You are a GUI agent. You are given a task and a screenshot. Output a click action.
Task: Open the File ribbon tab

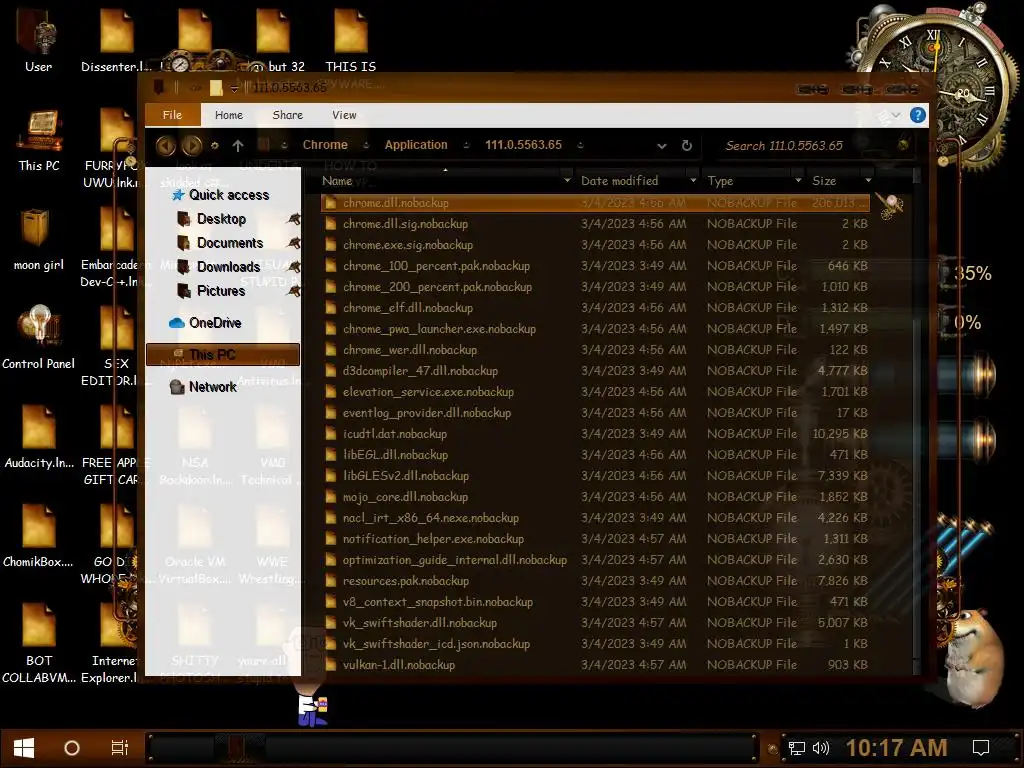(x=172, y=115)
